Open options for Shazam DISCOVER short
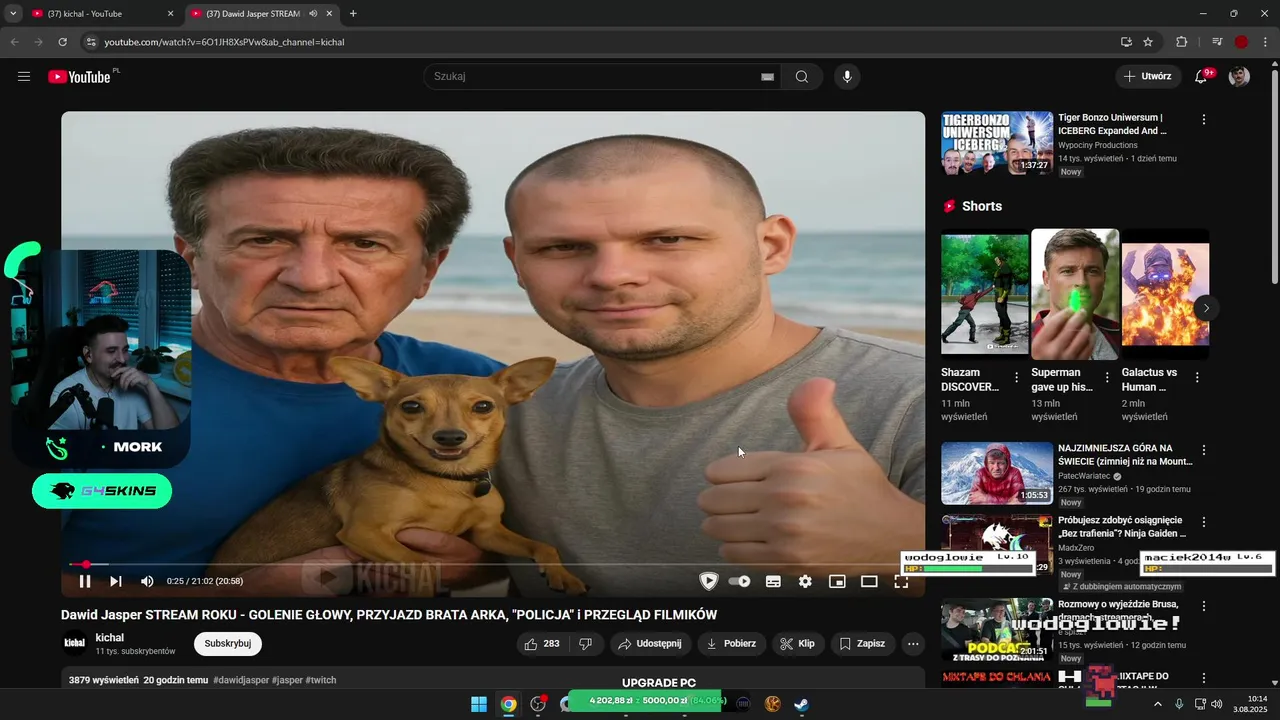 coord(1017,378)
